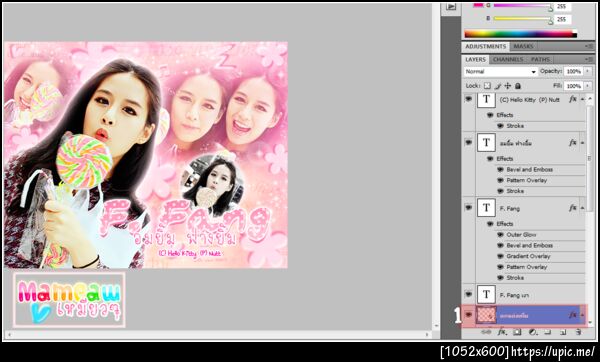
Task: Enable Lock position icon
Action: [x=508, y=86]
